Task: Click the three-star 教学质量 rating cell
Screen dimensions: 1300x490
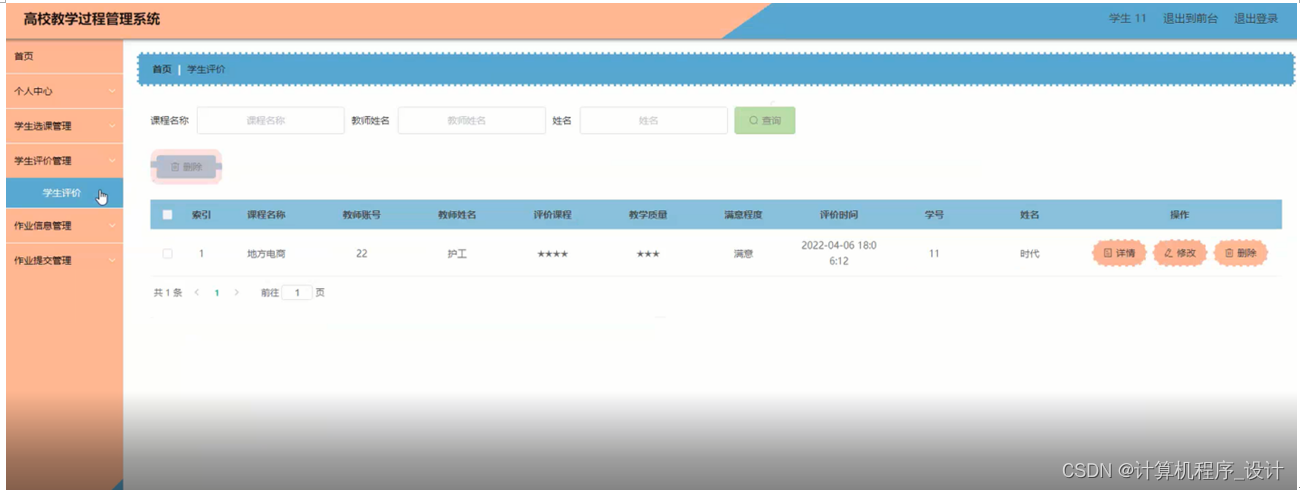Action: (648, 254)
